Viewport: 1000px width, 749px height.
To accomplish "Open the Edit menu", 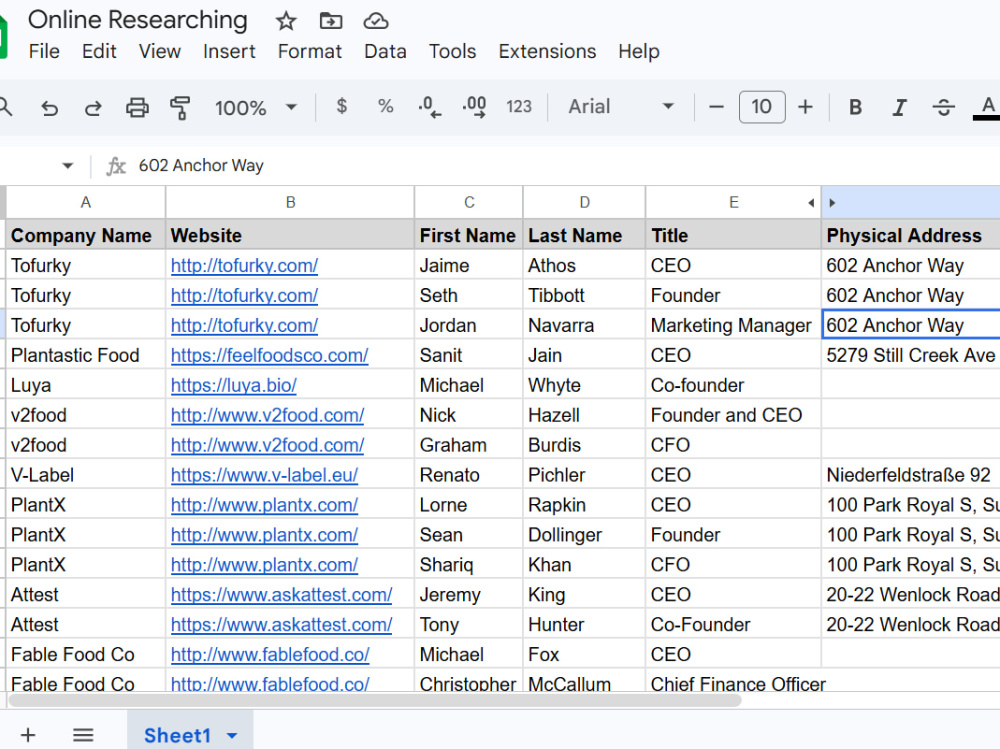I will click(x=99, y=51).
